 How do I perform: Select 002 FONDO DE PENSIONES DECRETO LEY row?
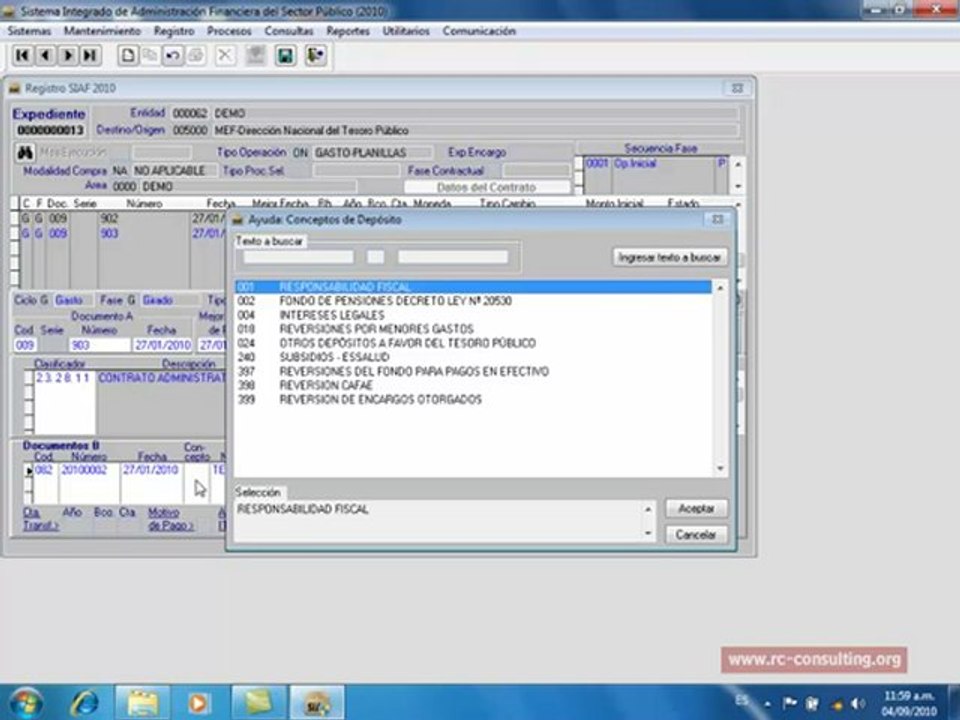[x=473, y=301]
